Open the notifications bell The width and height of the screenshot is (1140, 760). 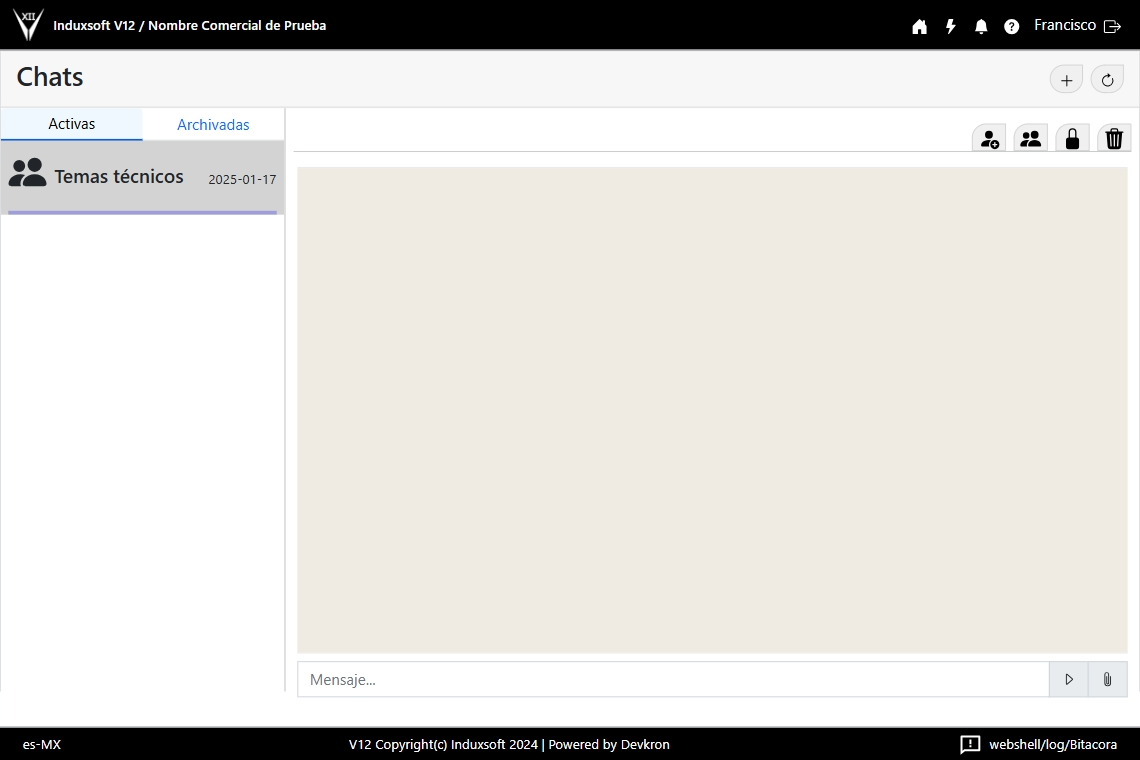[x=981, y=27]
